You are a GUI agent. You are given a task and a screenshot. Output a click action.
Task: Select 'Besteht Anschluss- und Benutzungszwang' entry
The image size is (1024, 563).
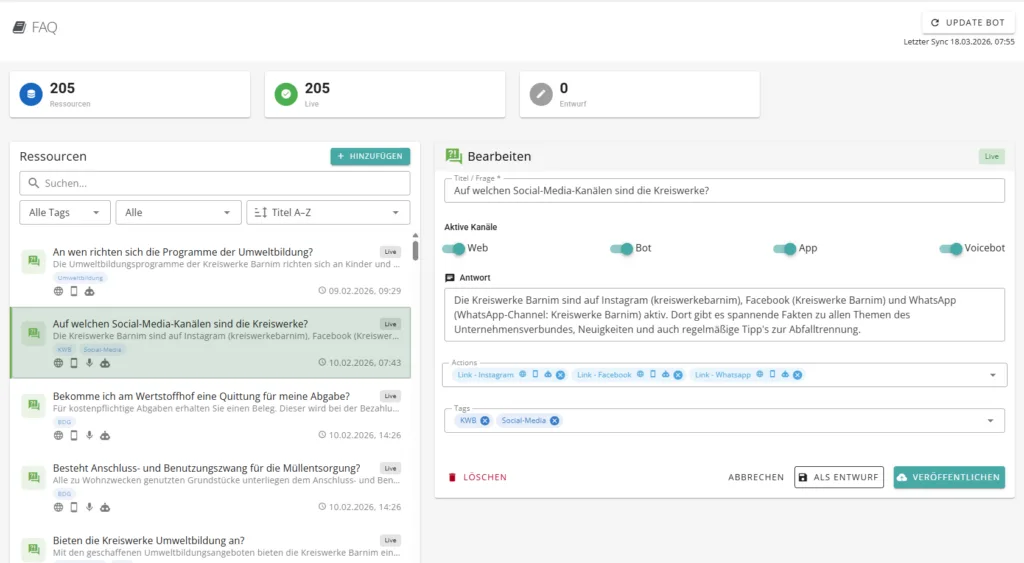[x=210, y=487]
